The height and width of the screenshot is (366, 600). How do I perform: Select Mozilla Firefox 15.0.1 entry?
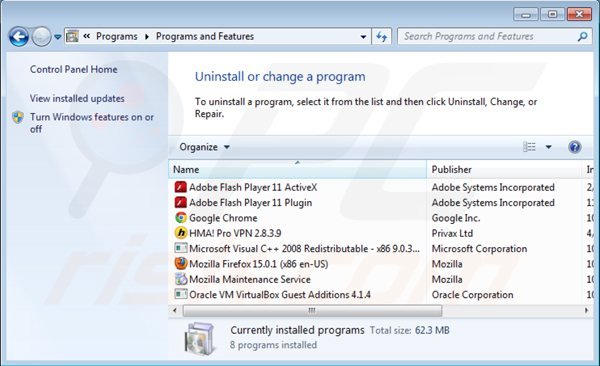(259, 264)
